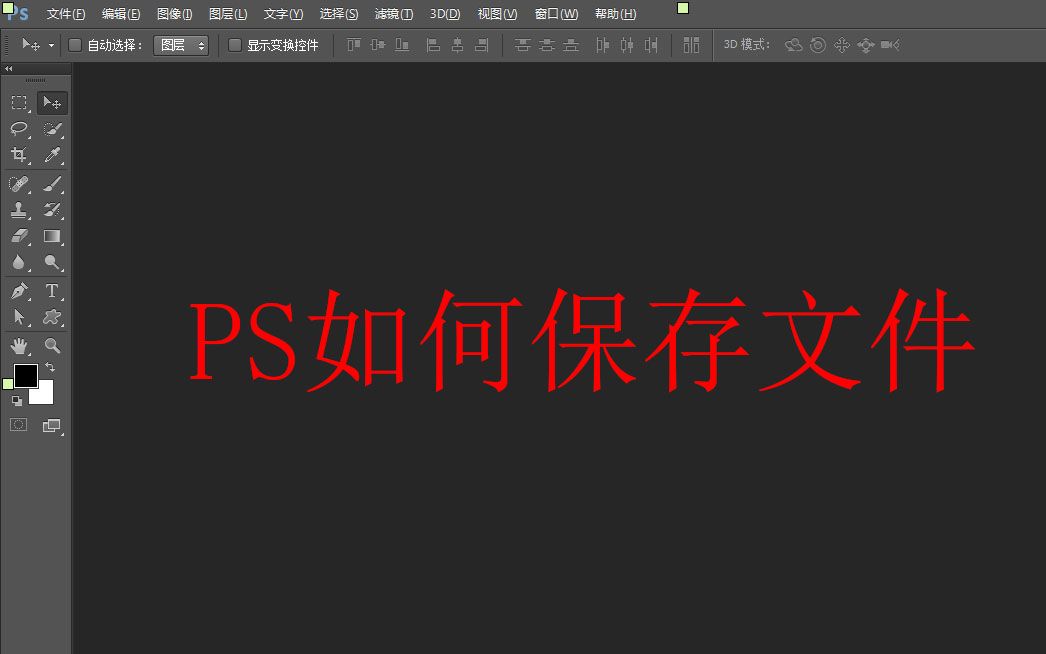
Task: Open the foreground color picker
Action: click(24, 377)
